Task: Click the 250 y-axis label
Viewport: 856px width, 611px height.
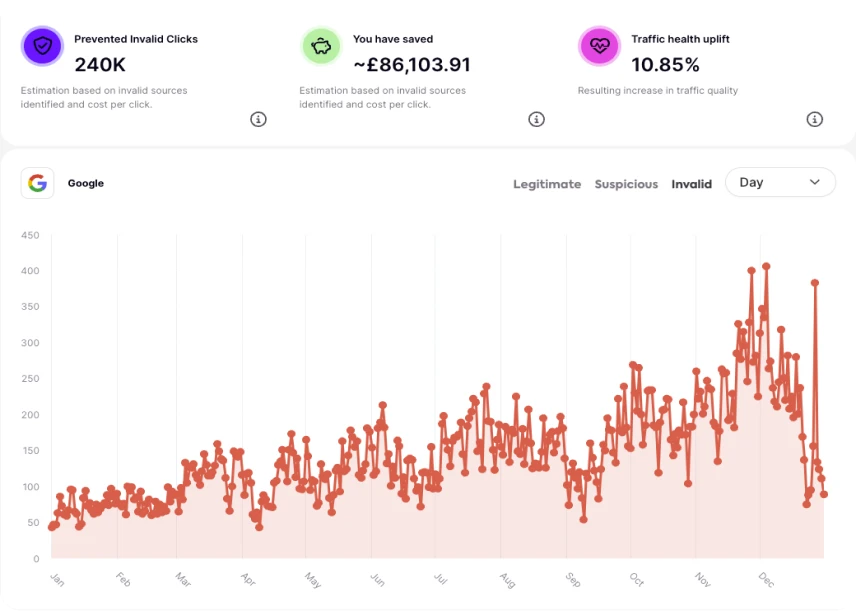Action: (30, 378)
